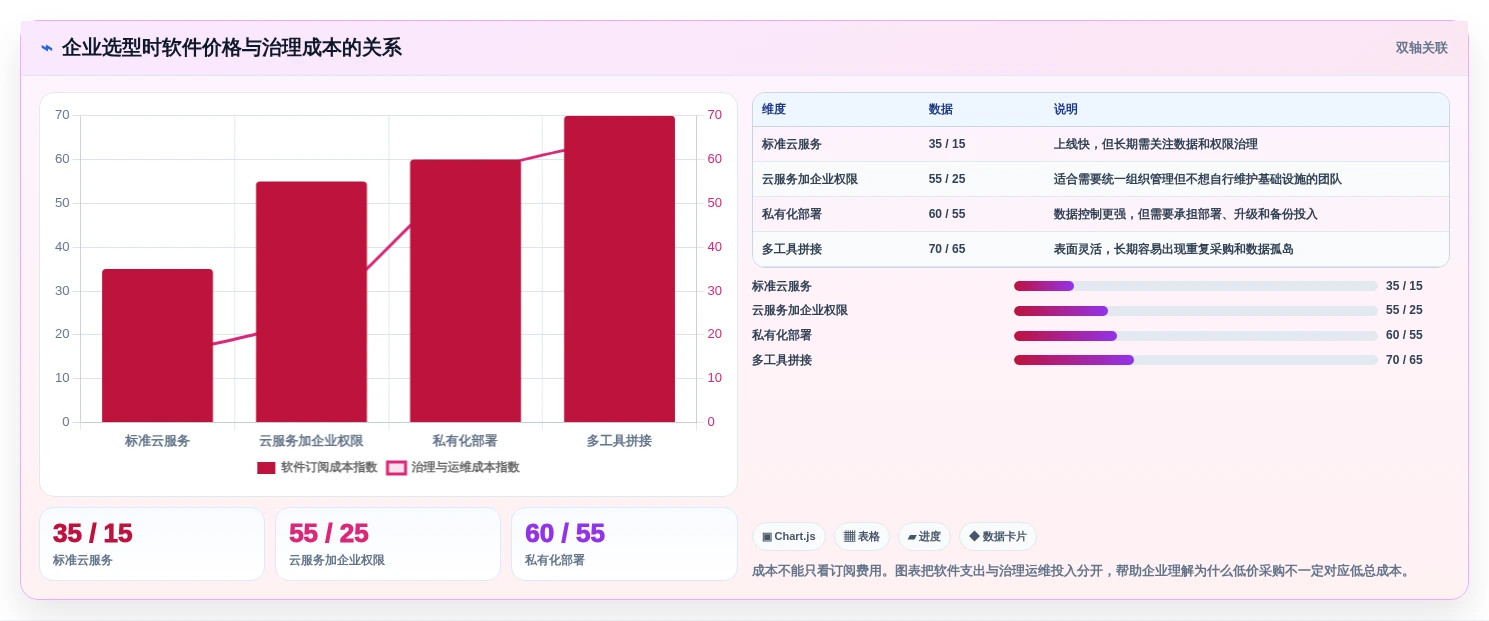The image size is (1489, 621).
Task: Click the 60 / 55 table cell
Action: point(947,214)
